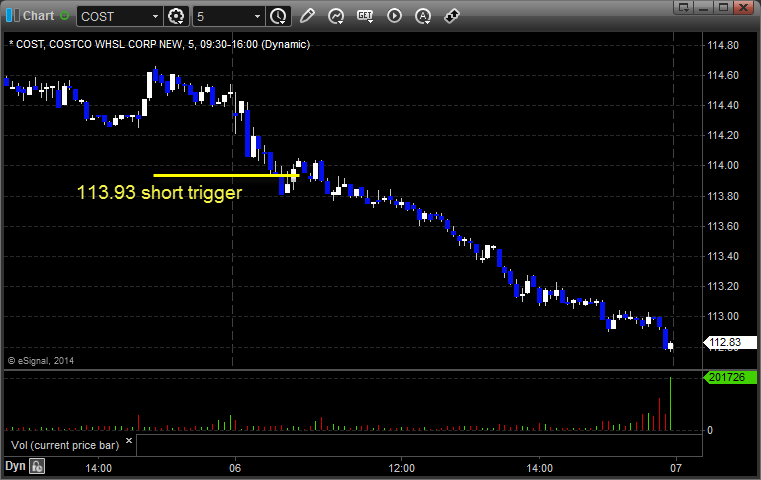Screen dimensions: 761x480
Task: Click the tallest green volume bar
Action: [670, 403]
